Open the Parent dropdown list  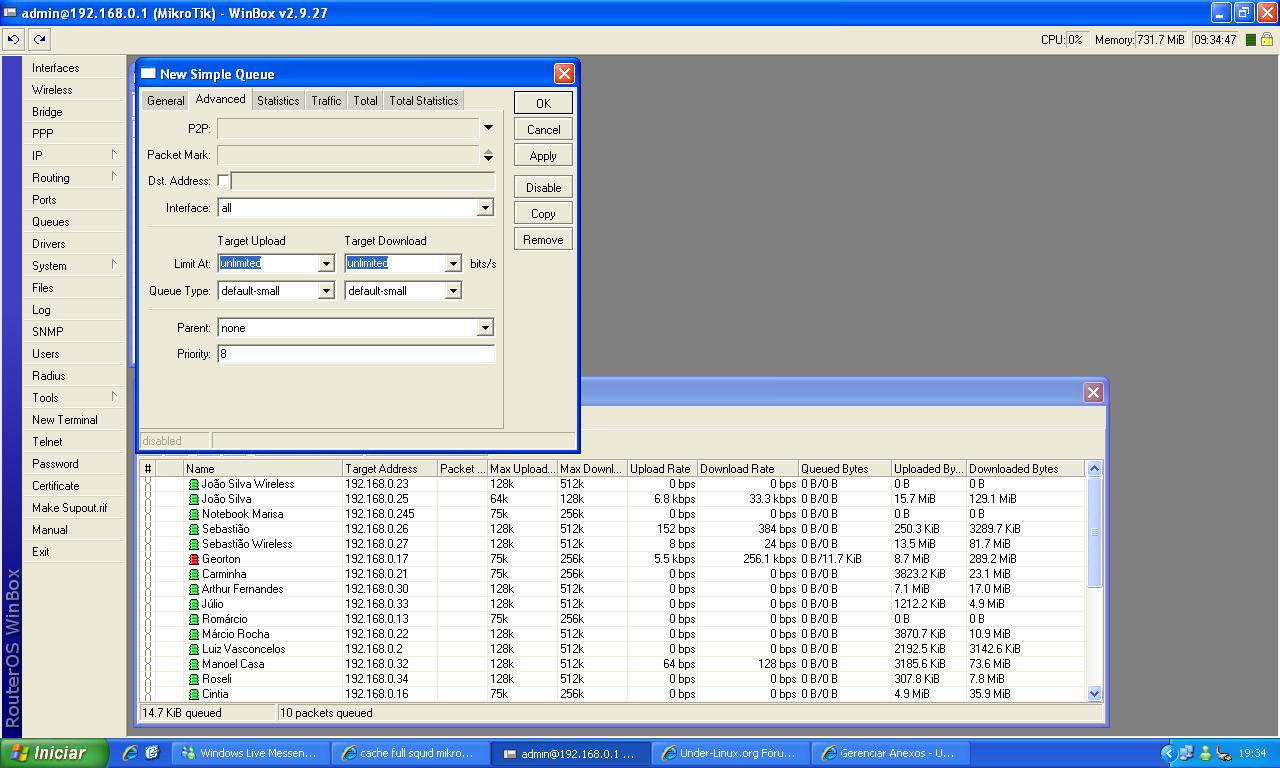(x=485, y=328)
